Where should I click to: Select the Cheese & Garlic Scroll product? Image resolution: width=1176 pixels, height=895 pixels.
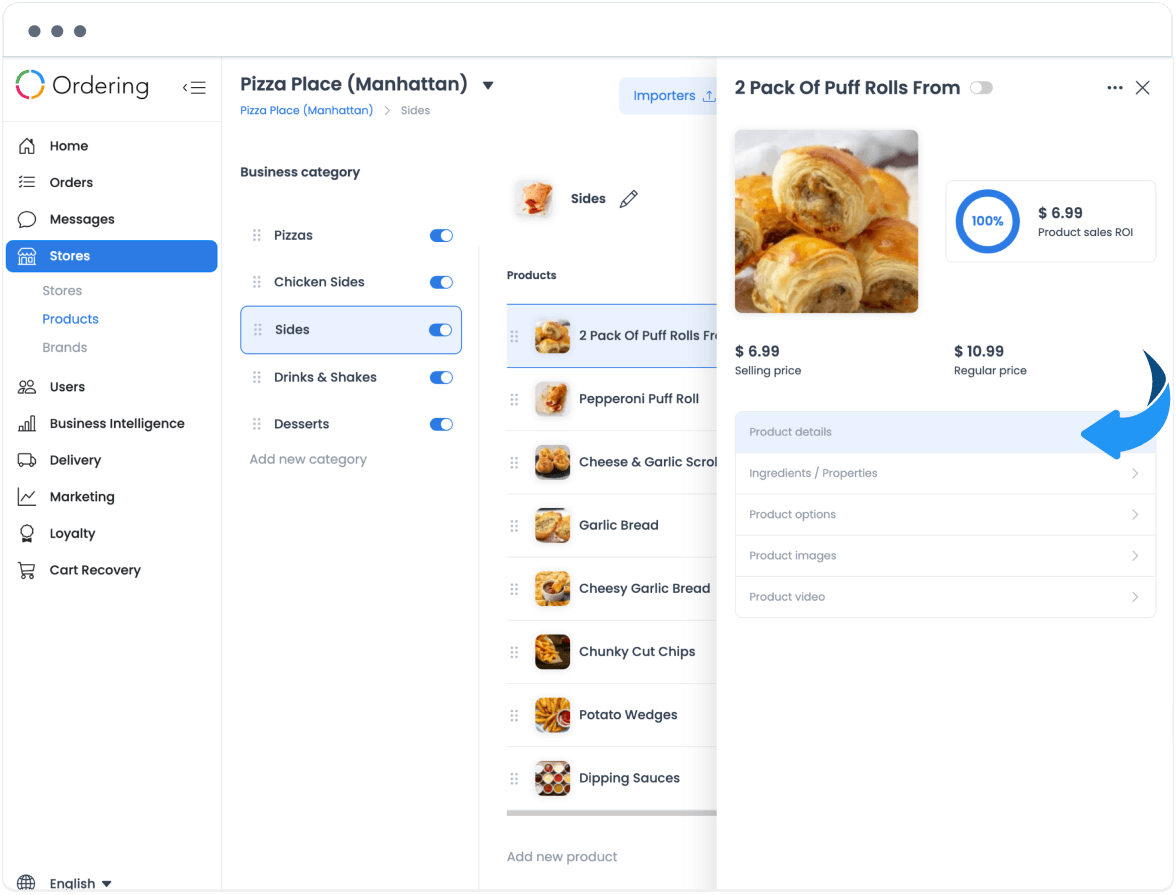pos(611,463)
